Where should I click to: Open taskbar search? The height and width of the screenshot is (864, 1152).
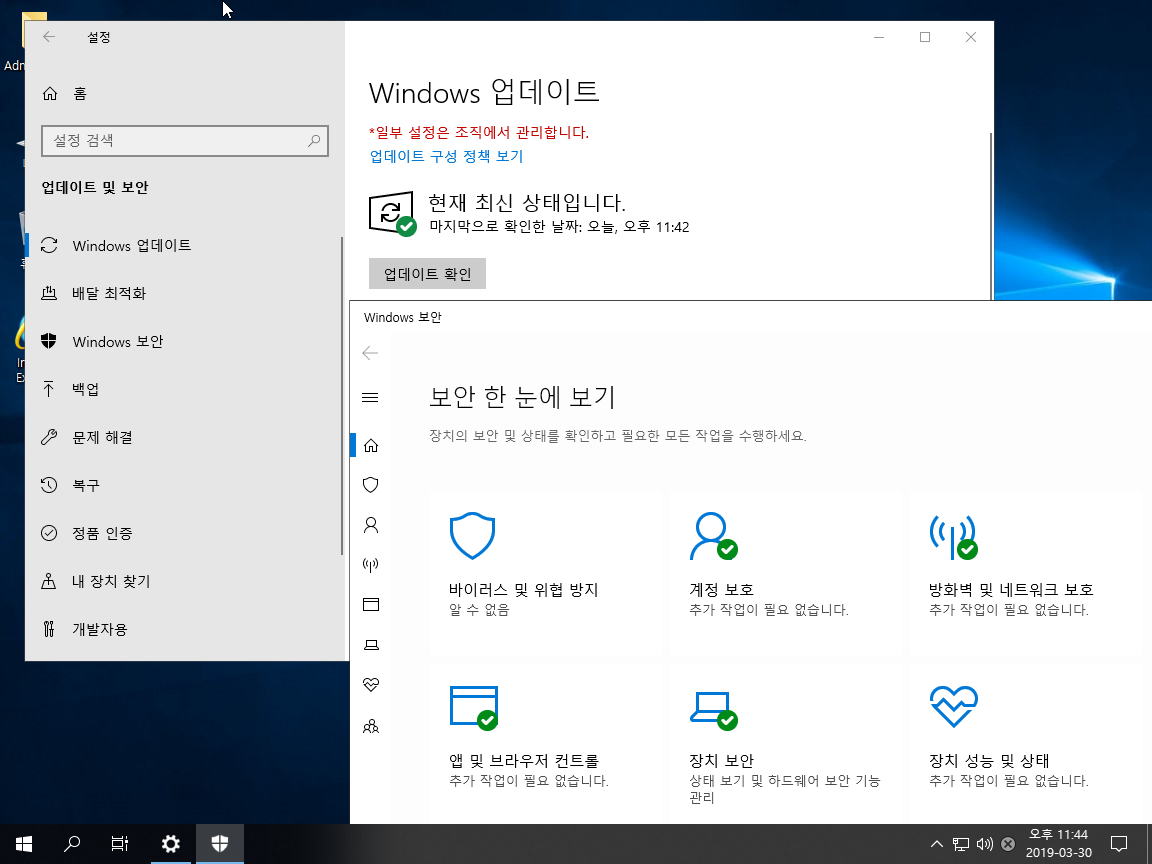point(72,843)
